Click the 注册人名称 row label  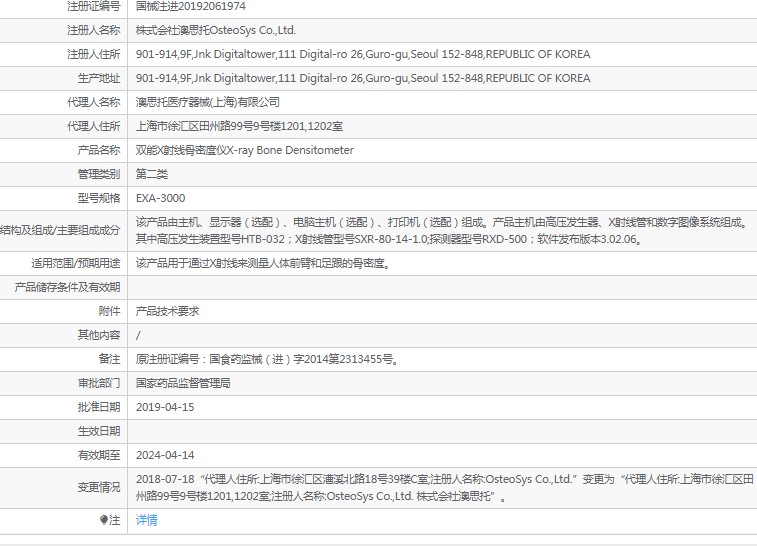tap(93, 30)
